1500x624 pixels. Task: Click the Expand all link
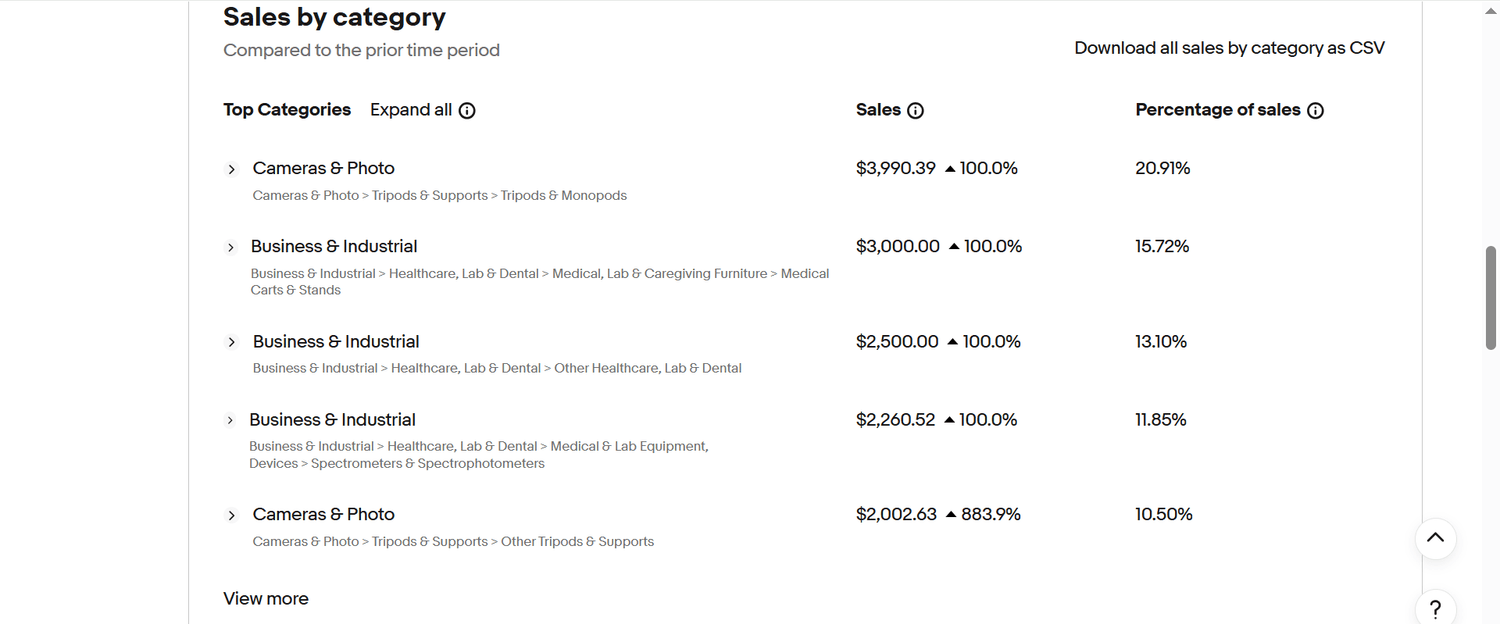411,110
